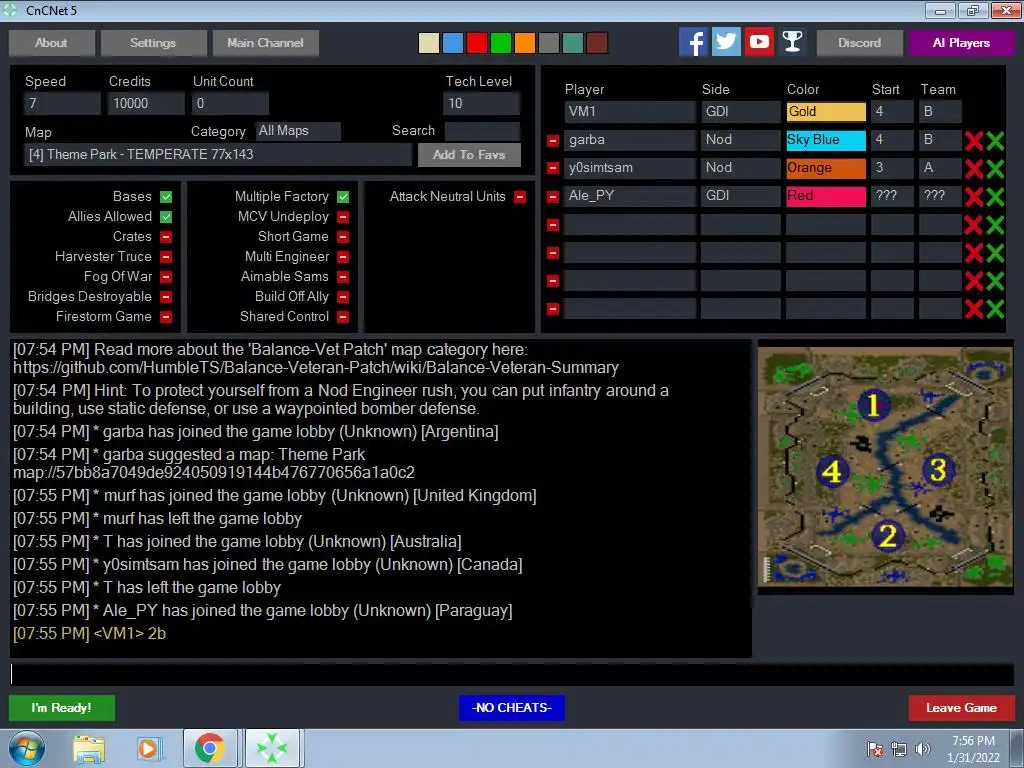Enable the Firestorm Game option
This screenshot has height=768, width=1024.
pos(166,317)
